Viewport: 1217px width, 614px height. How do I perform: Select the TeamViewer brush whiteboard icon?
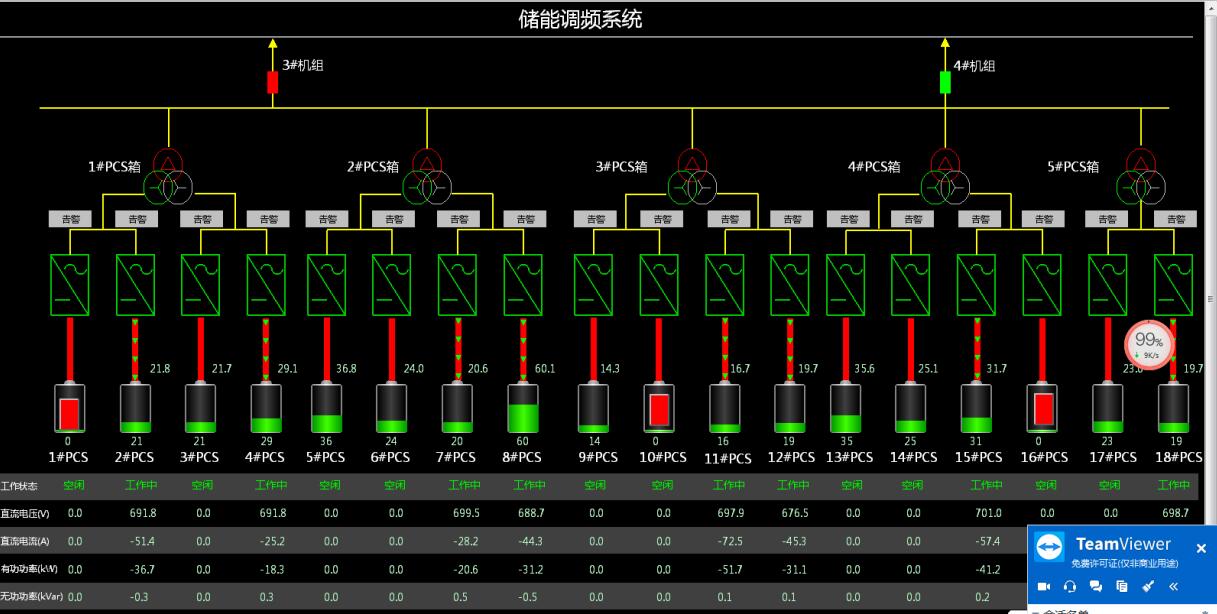pyautogui.click(x=1148, y=587)
